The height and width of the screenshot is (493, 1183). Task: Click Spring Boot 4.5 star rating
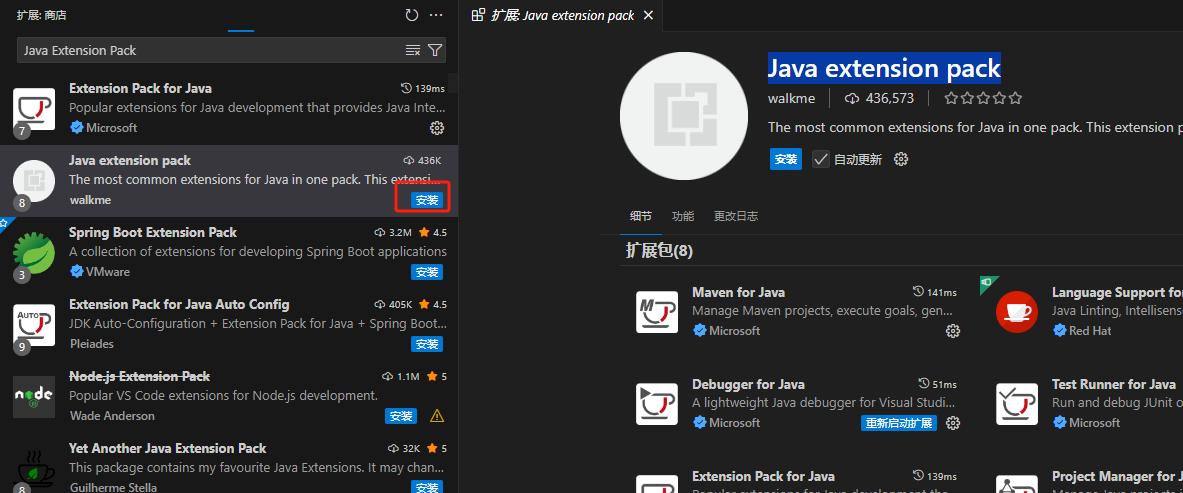click(x=433, y=233)
